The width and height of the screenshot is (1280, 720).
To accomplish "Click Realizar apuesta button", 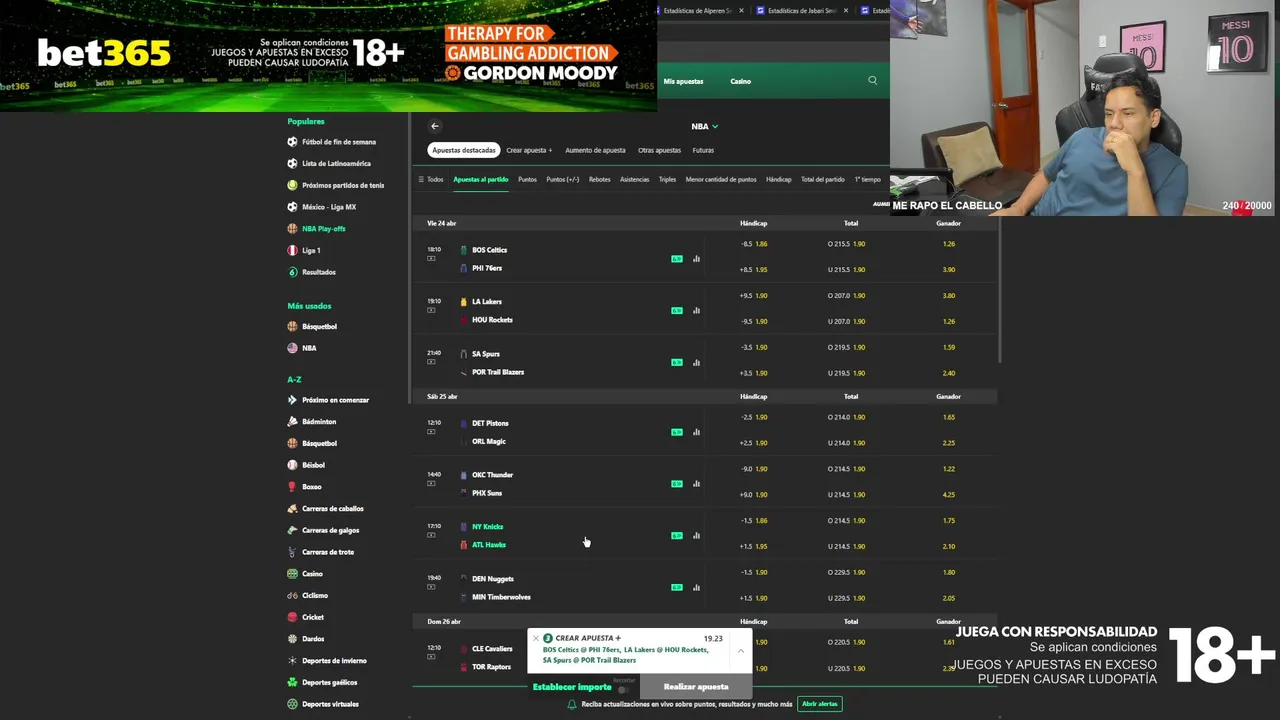I will 696,687.
